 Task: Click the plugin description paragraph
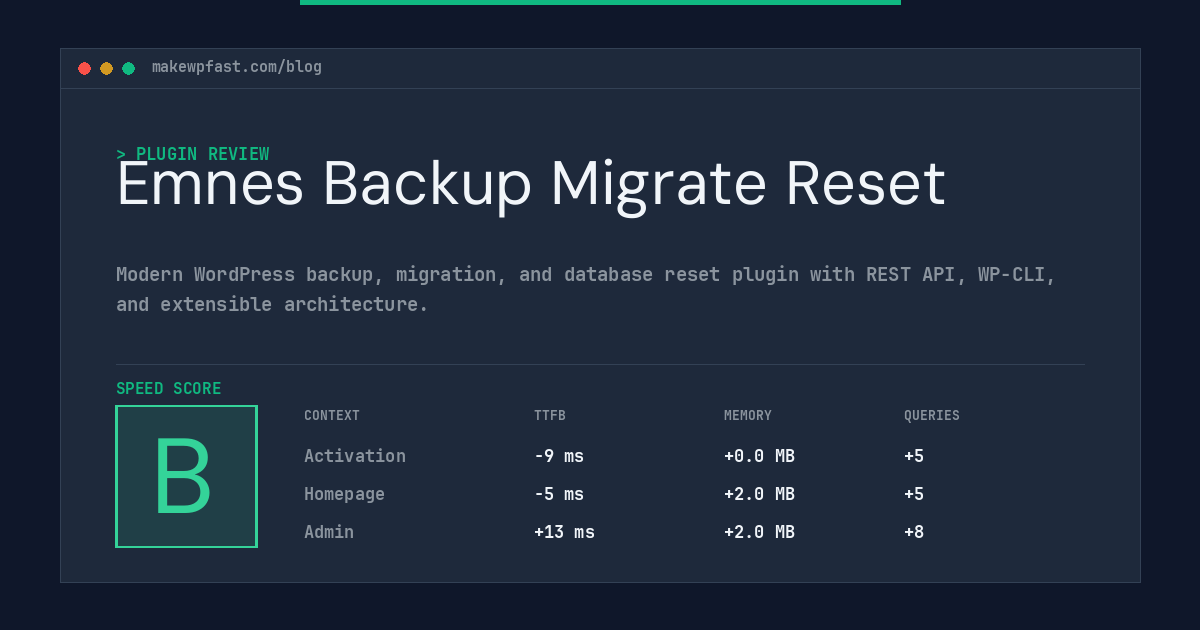[x=586, y=289]
